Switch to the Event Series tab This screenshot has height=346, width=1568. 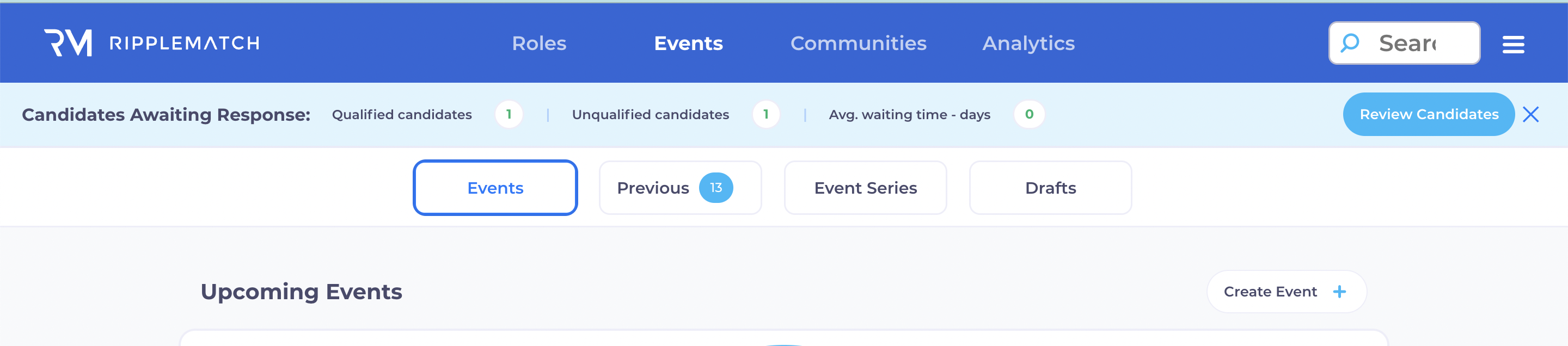[865, 188]
